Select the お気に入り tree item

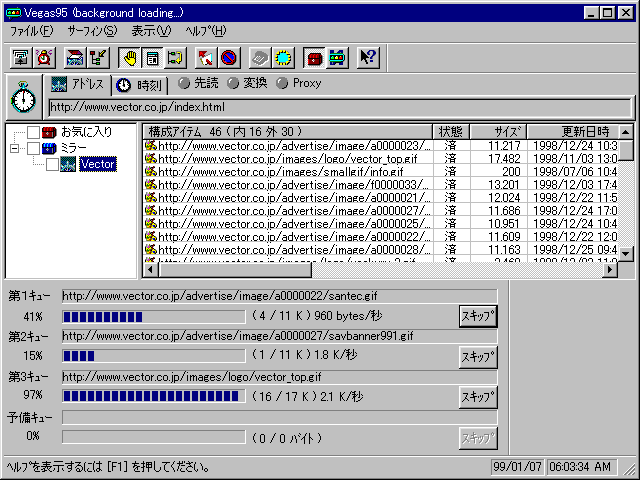(86, 132)
